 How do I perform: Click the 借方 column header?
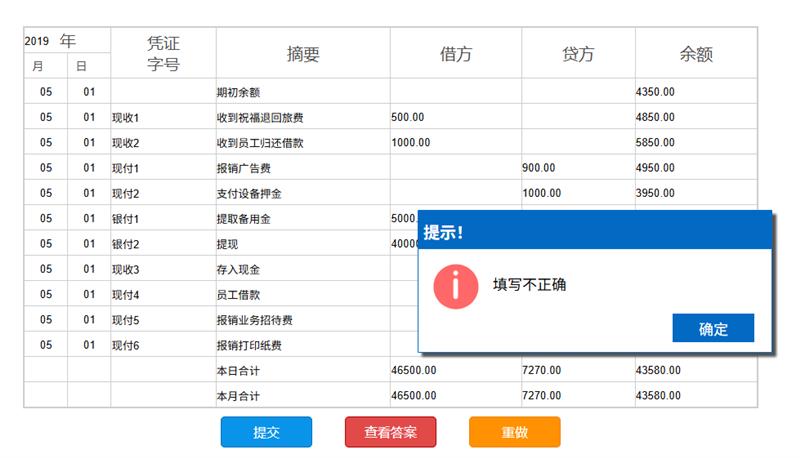click(x=455, y=54)
